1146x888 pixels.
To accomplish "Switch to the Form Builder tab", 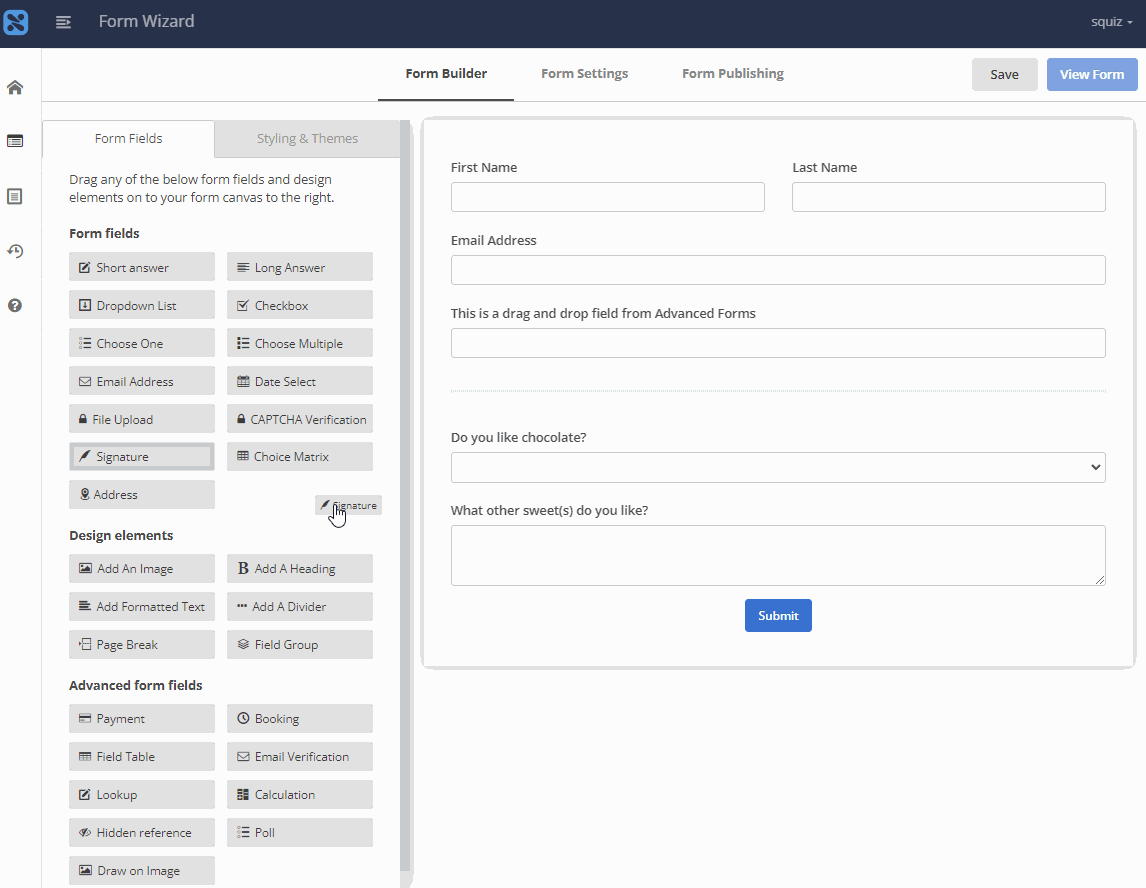I will point(446,74).
